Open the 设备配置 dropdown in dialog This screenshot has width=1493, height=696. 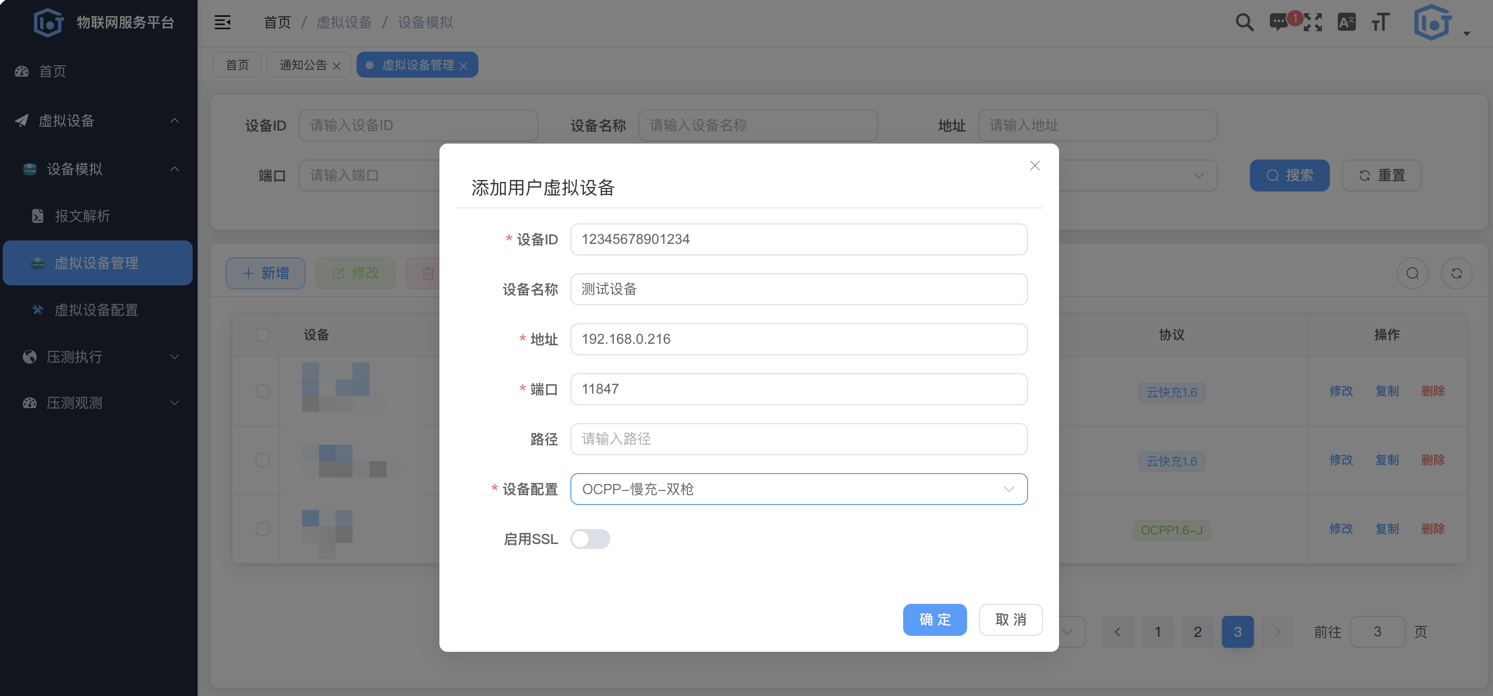click(799, 489)
